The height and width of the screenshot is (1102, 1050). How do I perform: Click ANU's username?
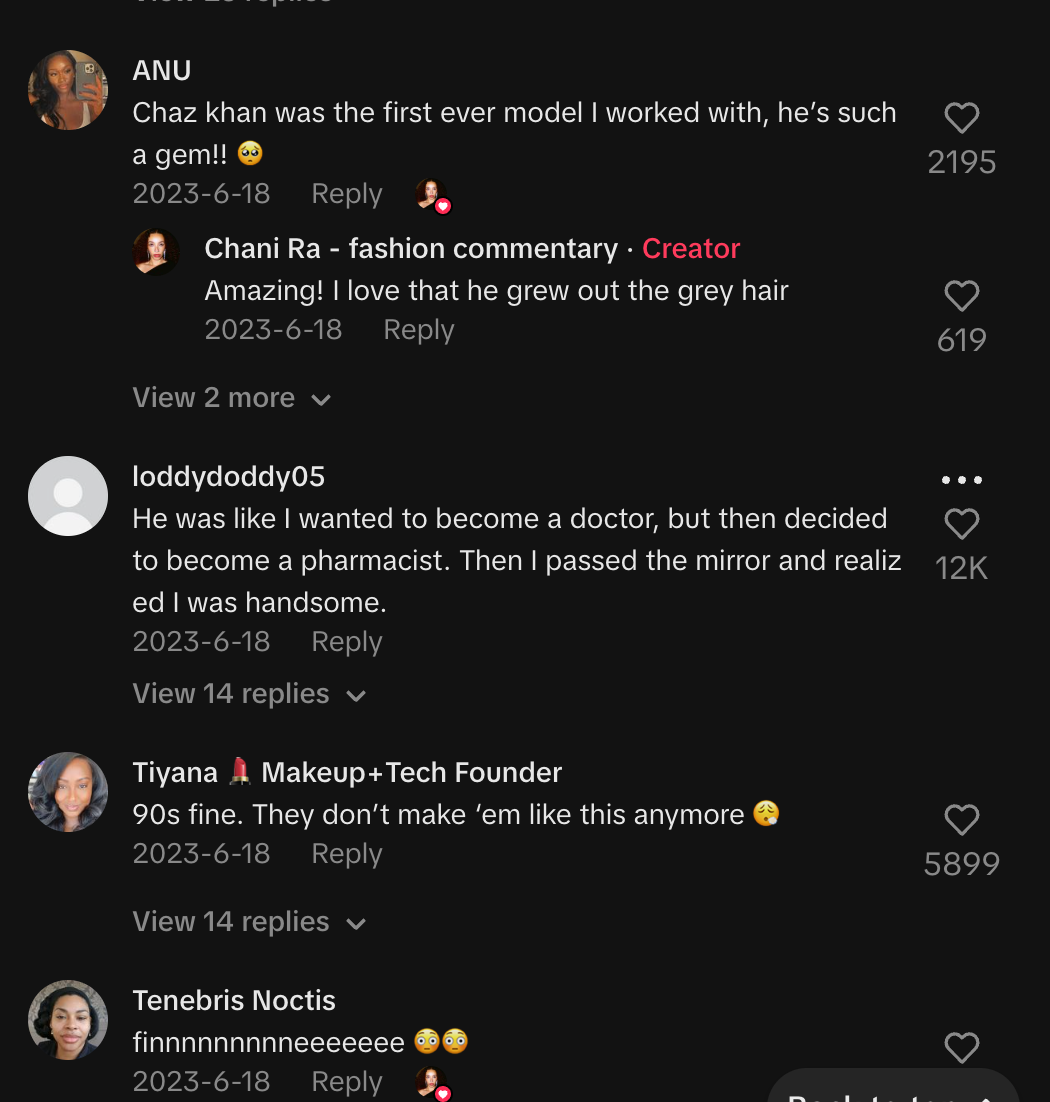point(161,70)
